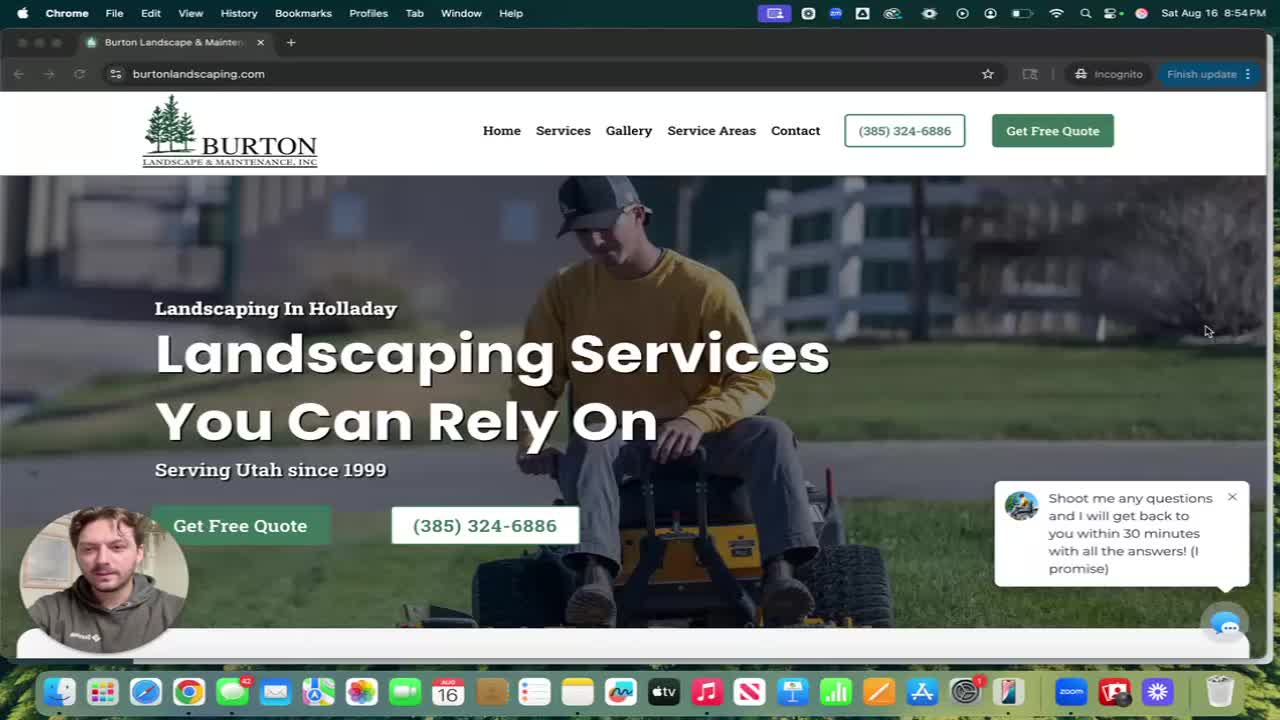Open Safari from the dock
This screenshot has height=720, width=1280.
[x=146, y=691]
